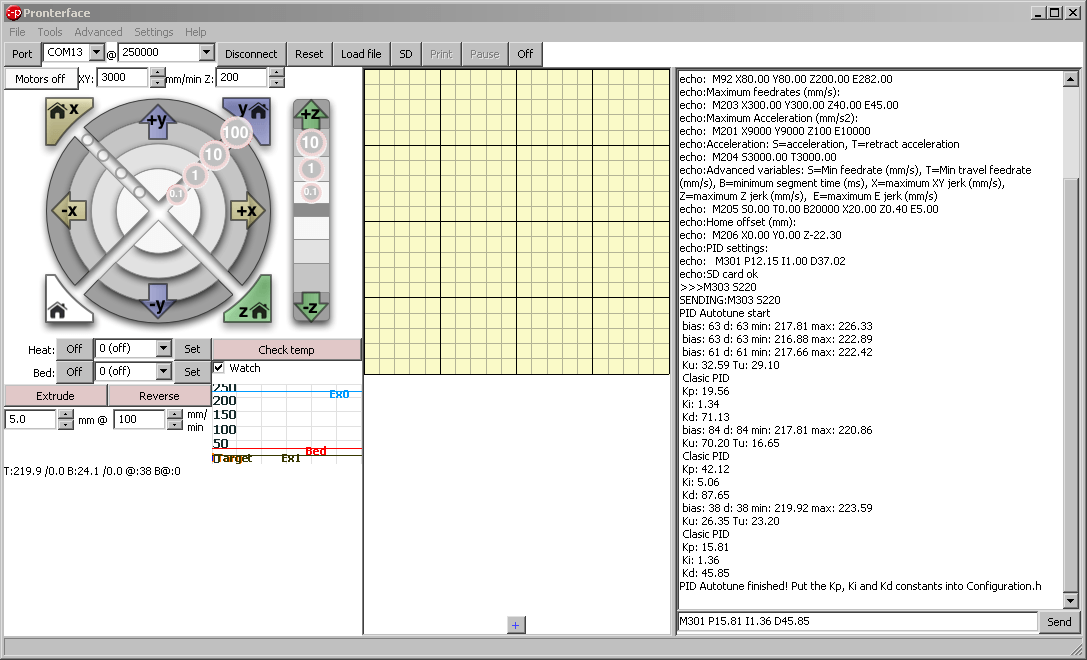Click inside the G-code command input field
The image size is (1087, 660).
click(x=855, y=621)
